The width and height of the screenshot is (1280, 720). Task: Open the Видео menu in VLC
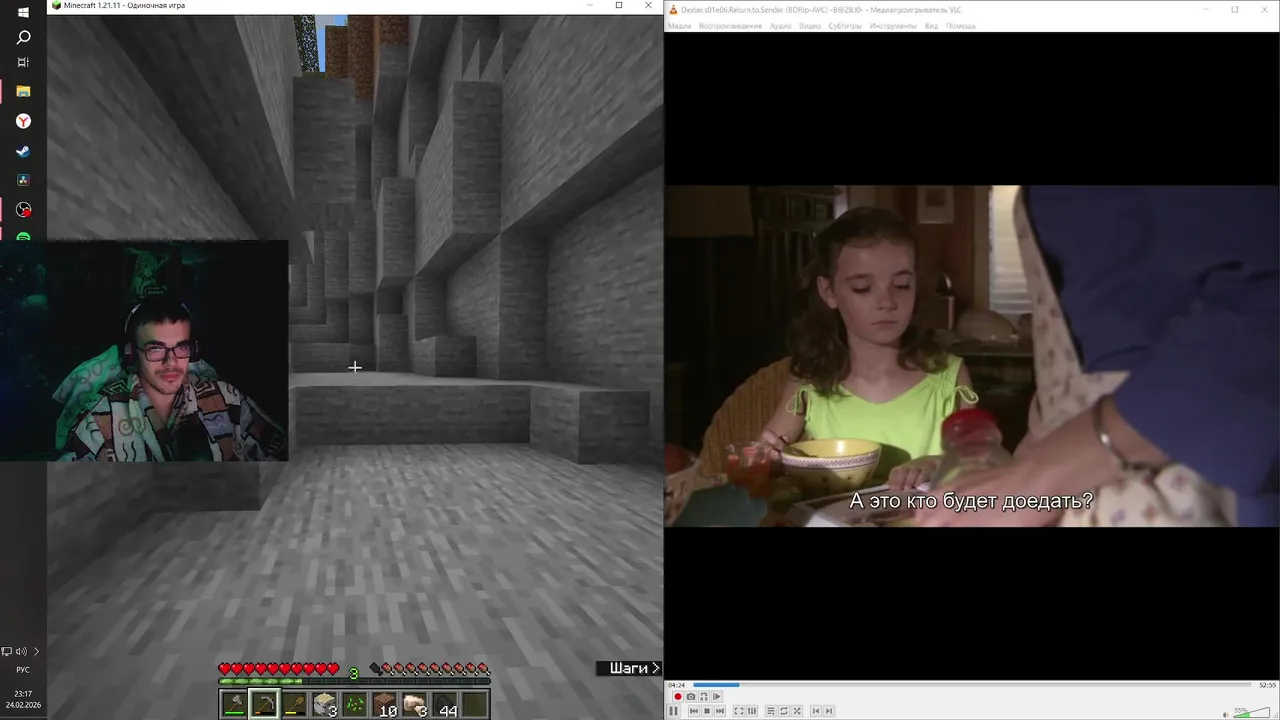click(810, 26)
